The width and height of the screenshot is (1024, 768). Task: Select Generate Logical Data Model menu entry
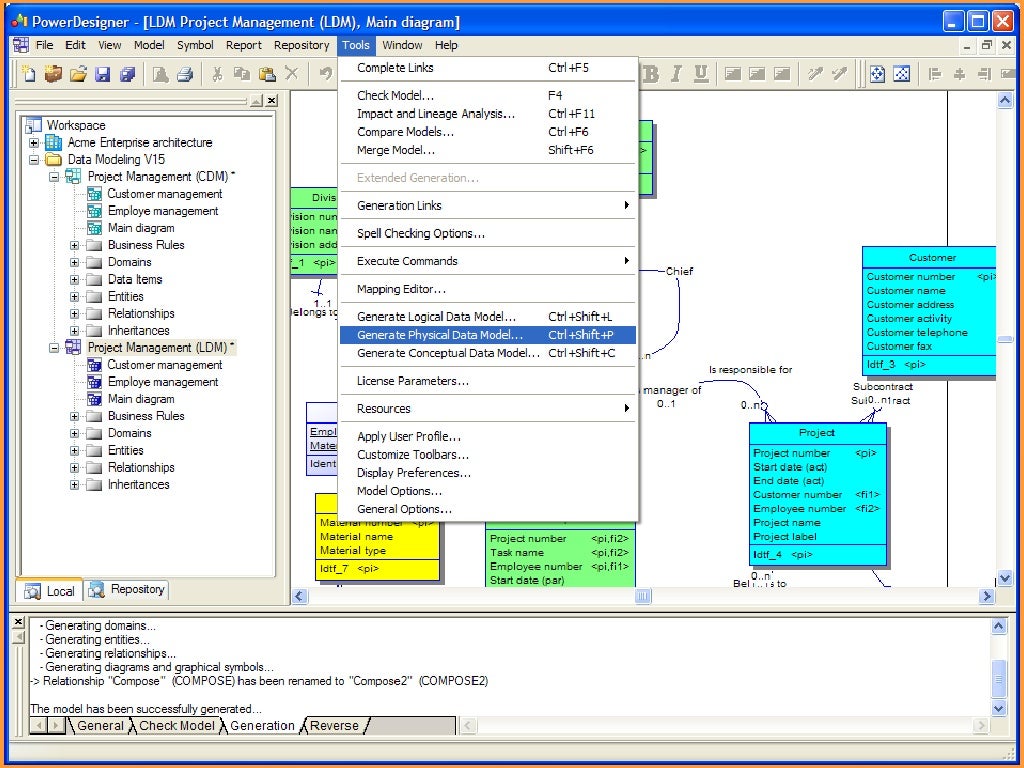point(487,317)
